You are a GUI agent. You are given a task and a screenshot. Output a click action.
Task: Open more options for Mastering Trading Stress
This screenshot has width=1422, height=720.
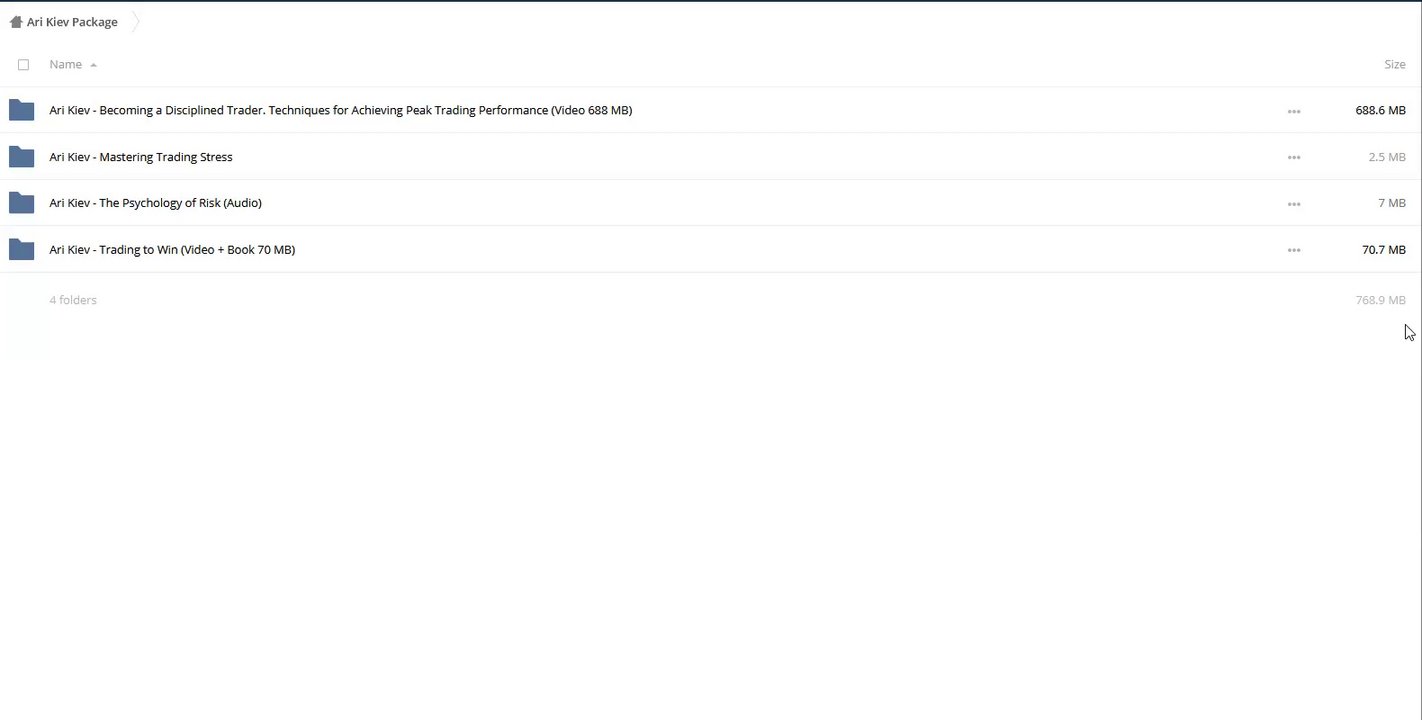[1294, 158]
